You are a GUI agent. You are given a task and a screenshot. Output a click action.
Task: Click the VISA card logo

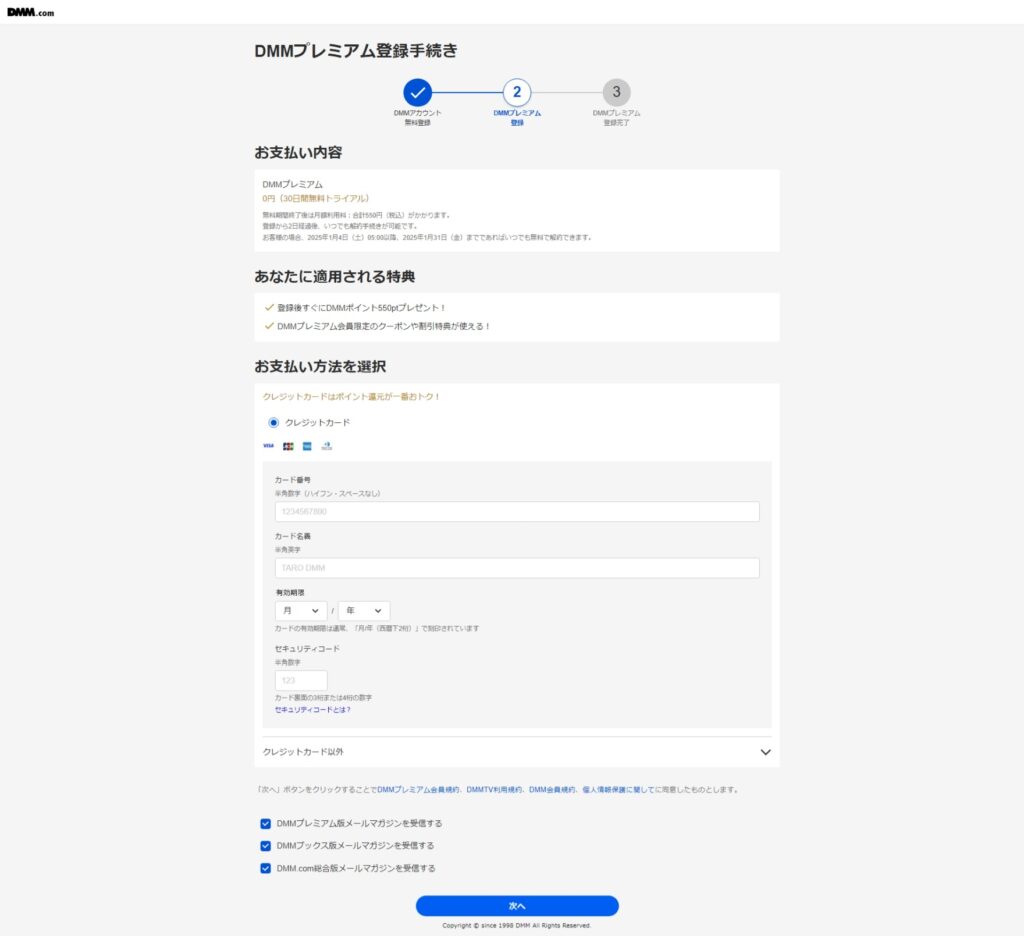268,446
